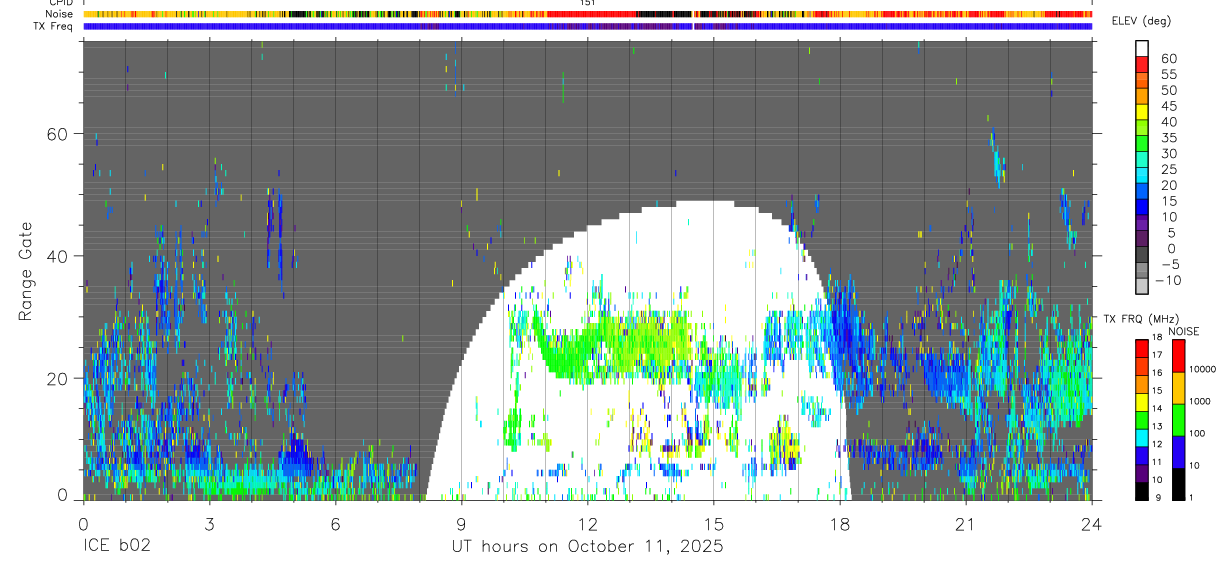The height and width of the screenshot is (567, 1228).
Task: Pick the lightest gray bottom ELEV bar segment
Action: (x=1142, y=286)
